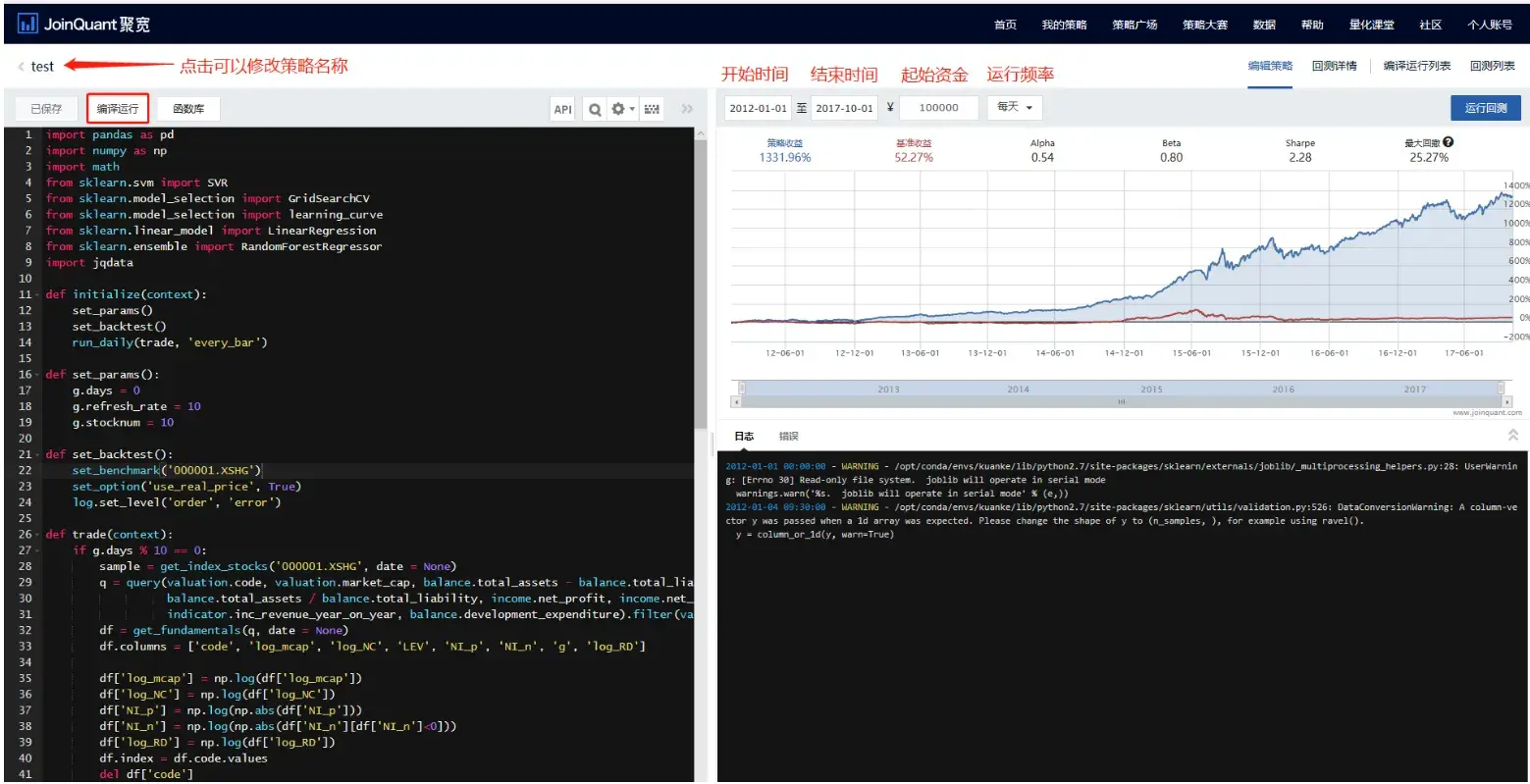Open the 回测列表 tab
This screenshot has width=1530, height=784.
point(1492,66)
